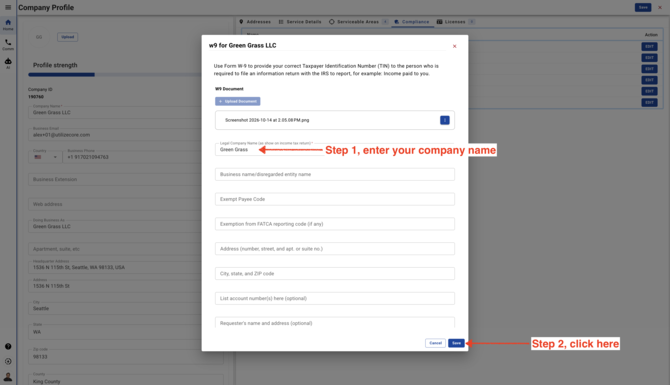Click the Business Extension field
Image resolution: width=670 pixels, height=385 pixels.
(115, 179)
